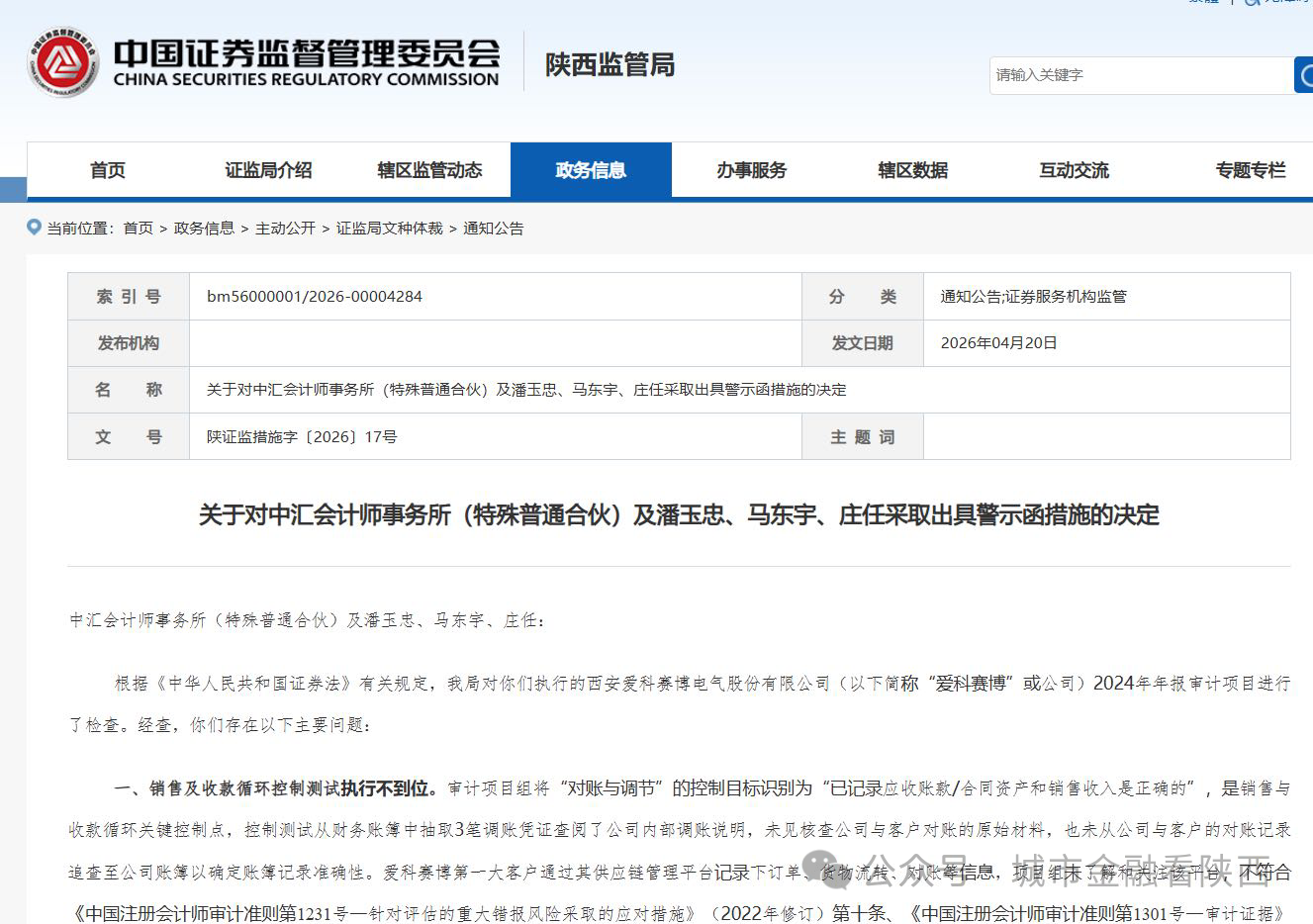Open the 首页 navigation tab
The width and height of the screenshot is (1313, 924).
[108, 170]
